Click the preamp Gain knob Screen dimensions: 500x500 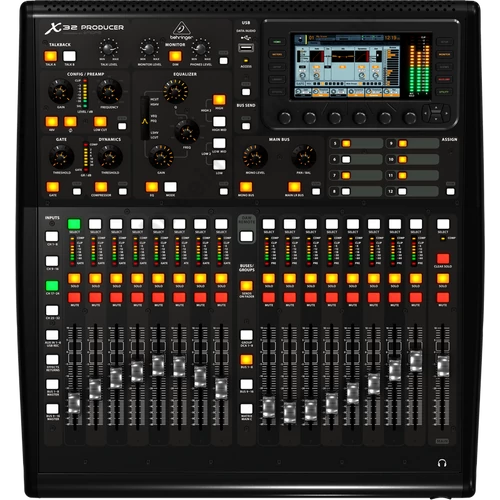[61, 91]
